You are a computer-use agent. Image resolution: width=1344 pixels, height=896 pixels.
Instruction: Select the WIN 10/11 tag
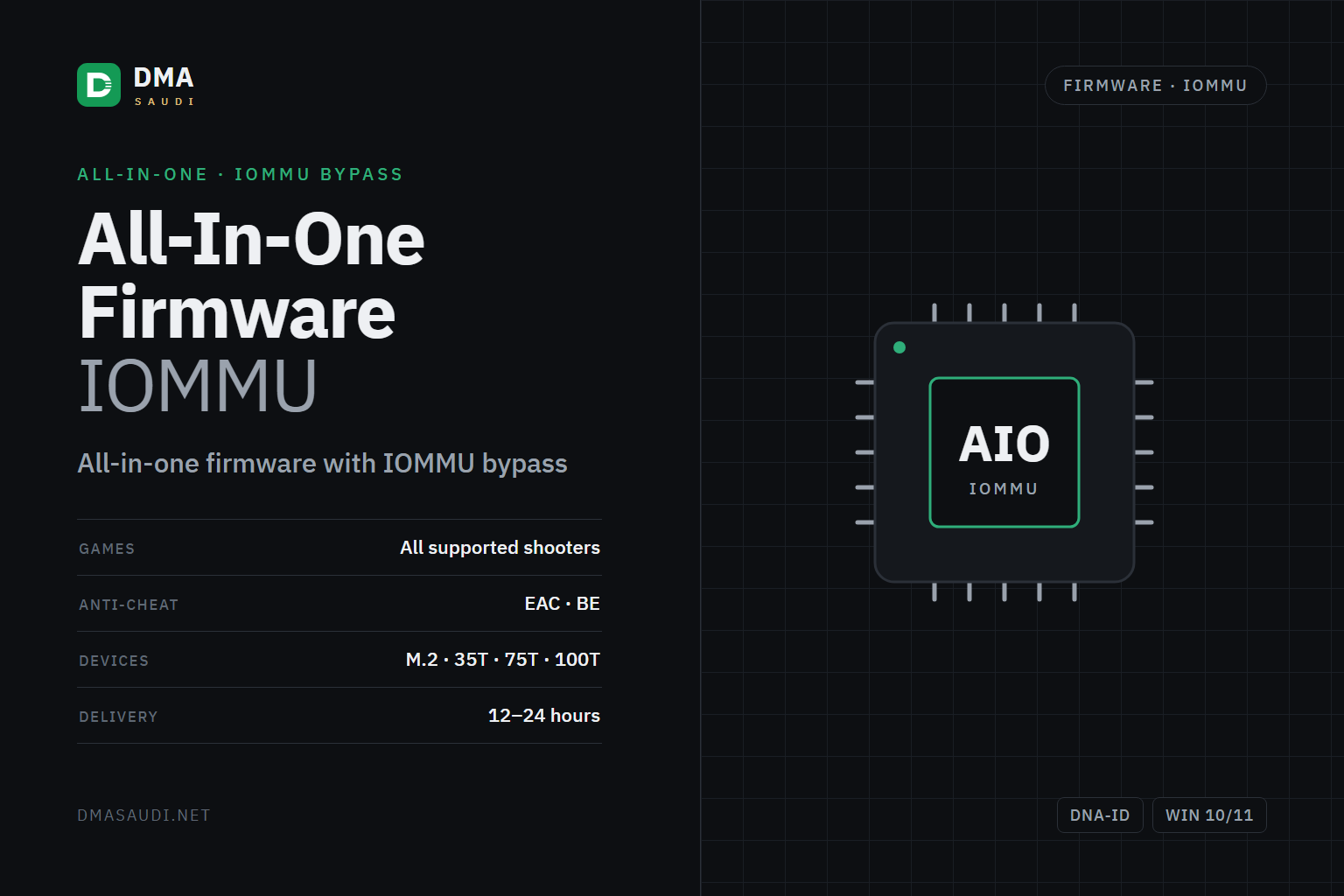click(x=1209, y=815)
